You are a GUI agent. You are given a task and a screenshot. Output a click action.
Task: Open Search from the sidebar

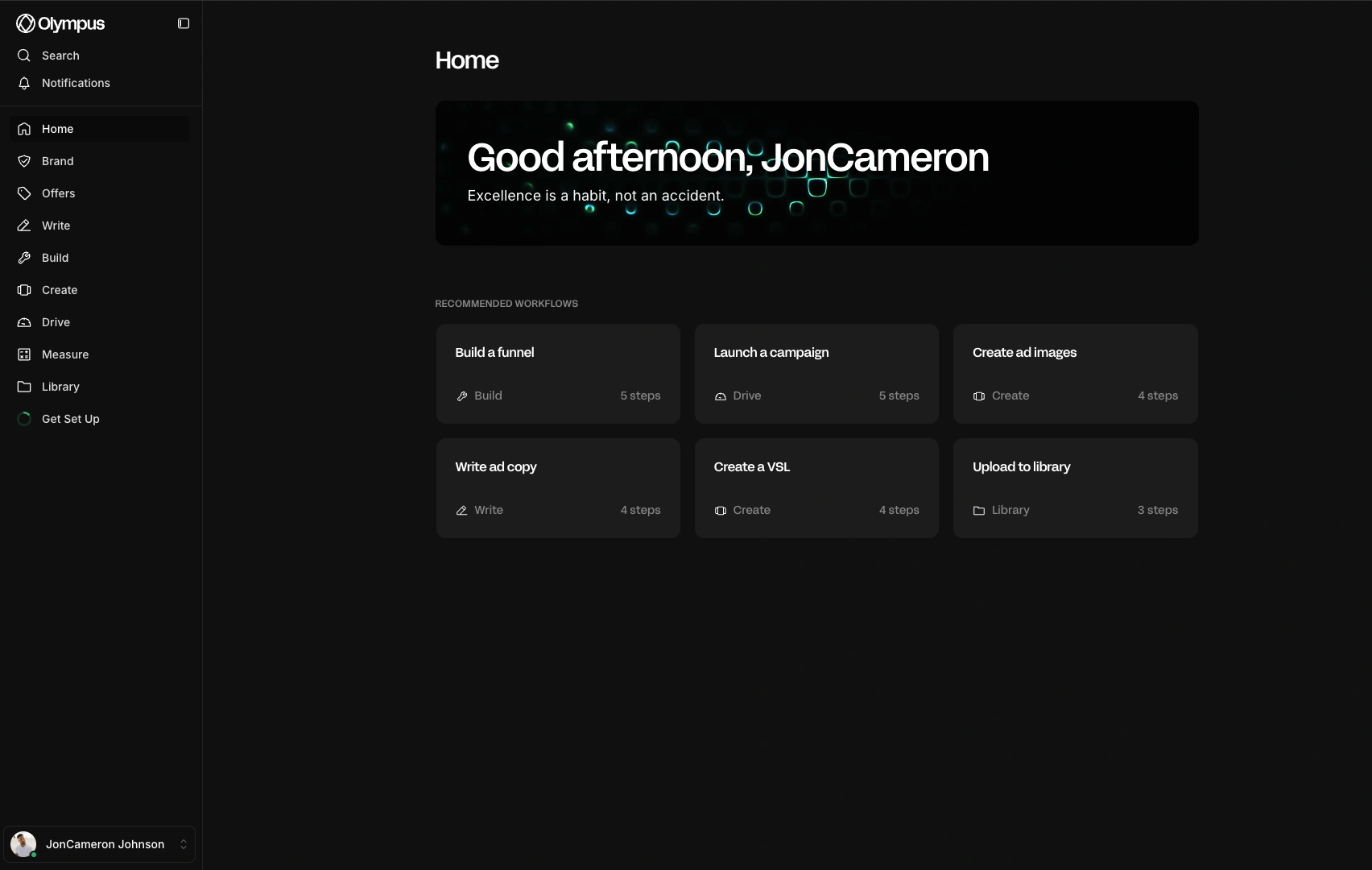coord(60,55)
